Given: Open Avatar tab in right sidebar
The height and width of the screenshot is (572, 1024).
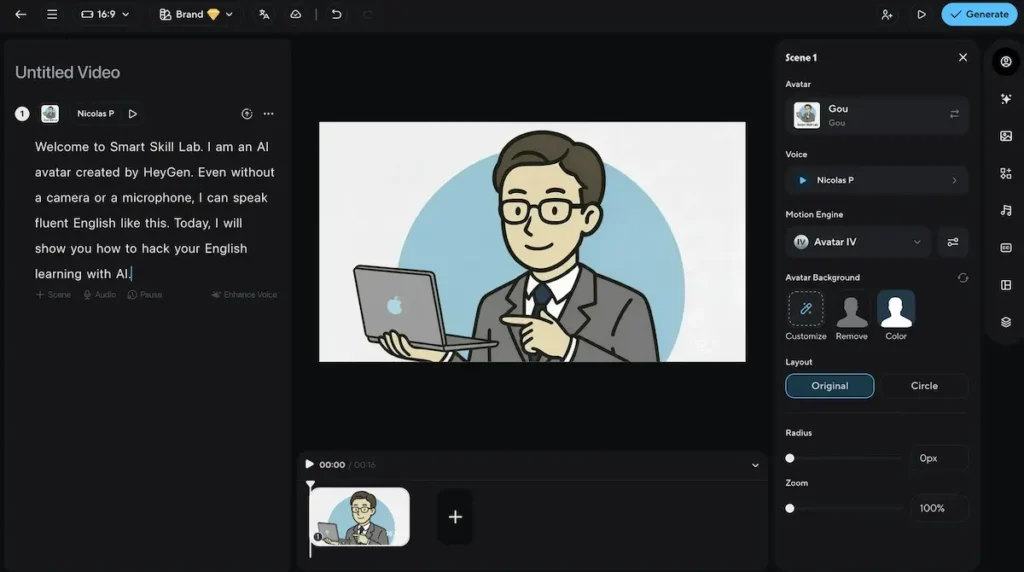Looking at the screenshot, I should 1006,62.
